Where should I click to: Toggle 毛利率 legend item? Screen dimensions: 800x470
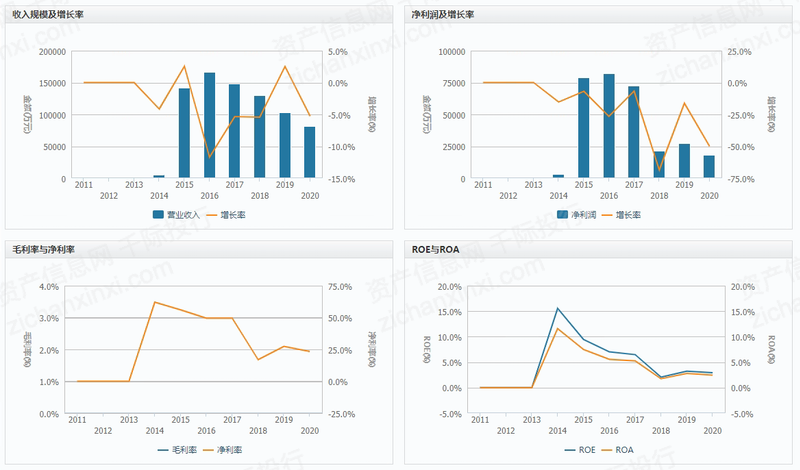point(178,450)
